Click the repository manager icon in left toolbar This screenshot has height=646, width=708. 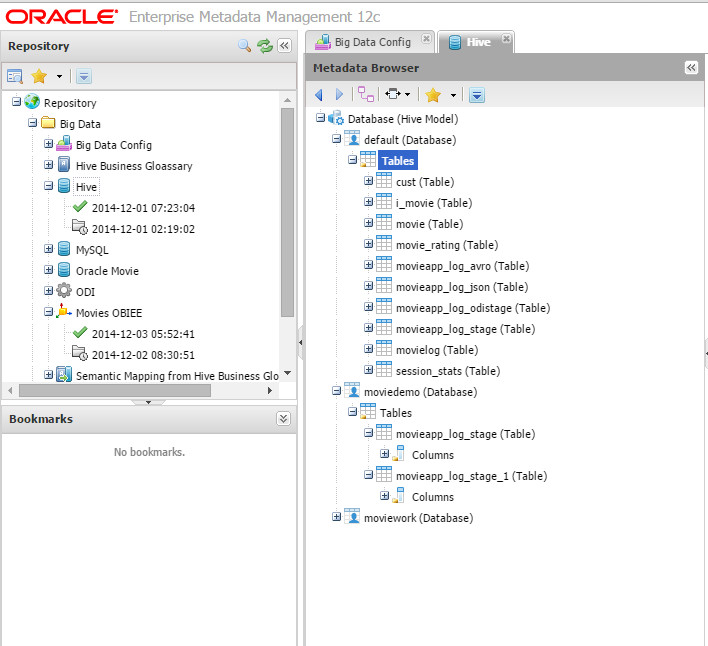pos(15,76)
